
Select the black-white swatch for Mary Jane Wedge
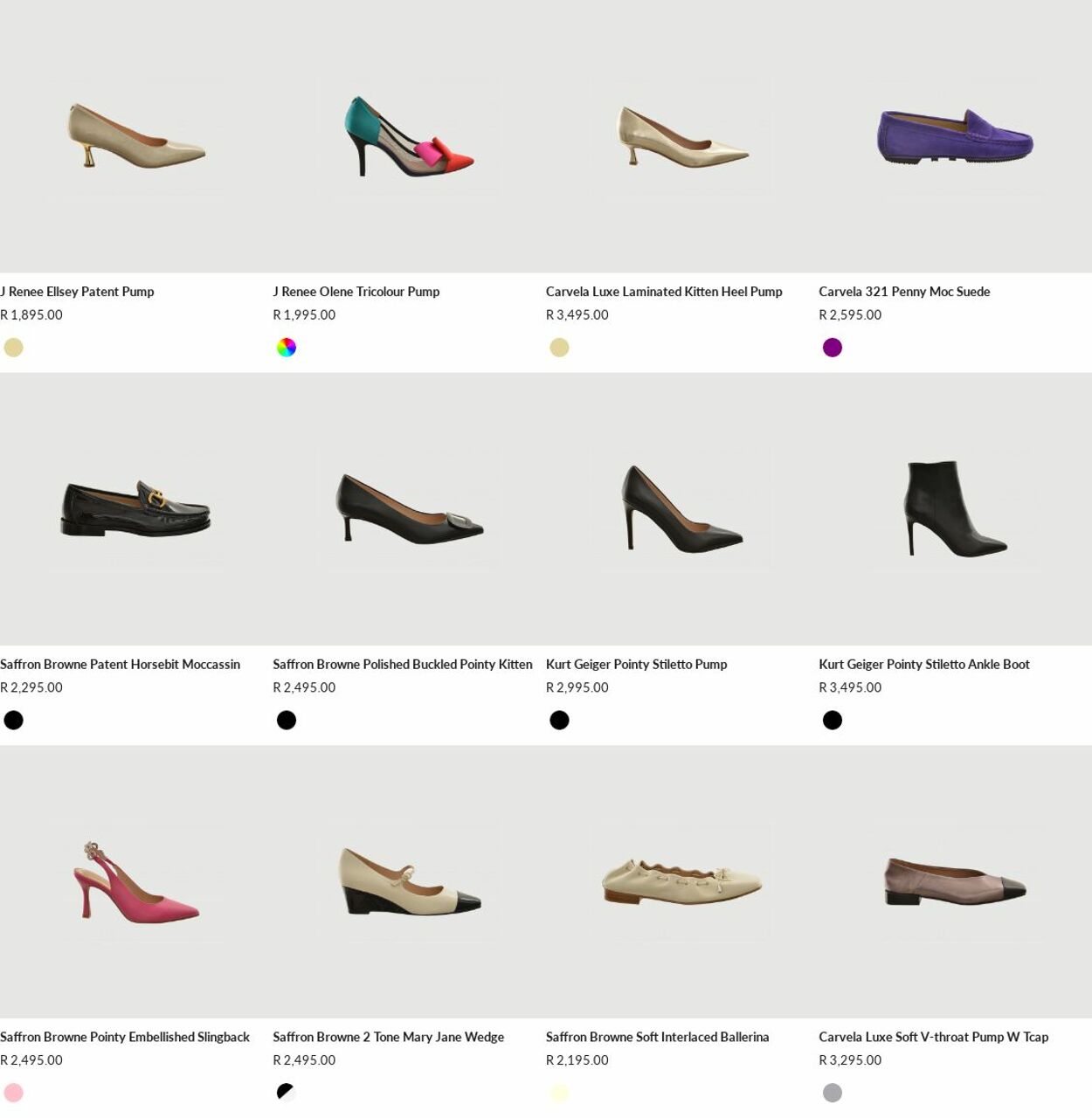click(x=287, y=1093)
